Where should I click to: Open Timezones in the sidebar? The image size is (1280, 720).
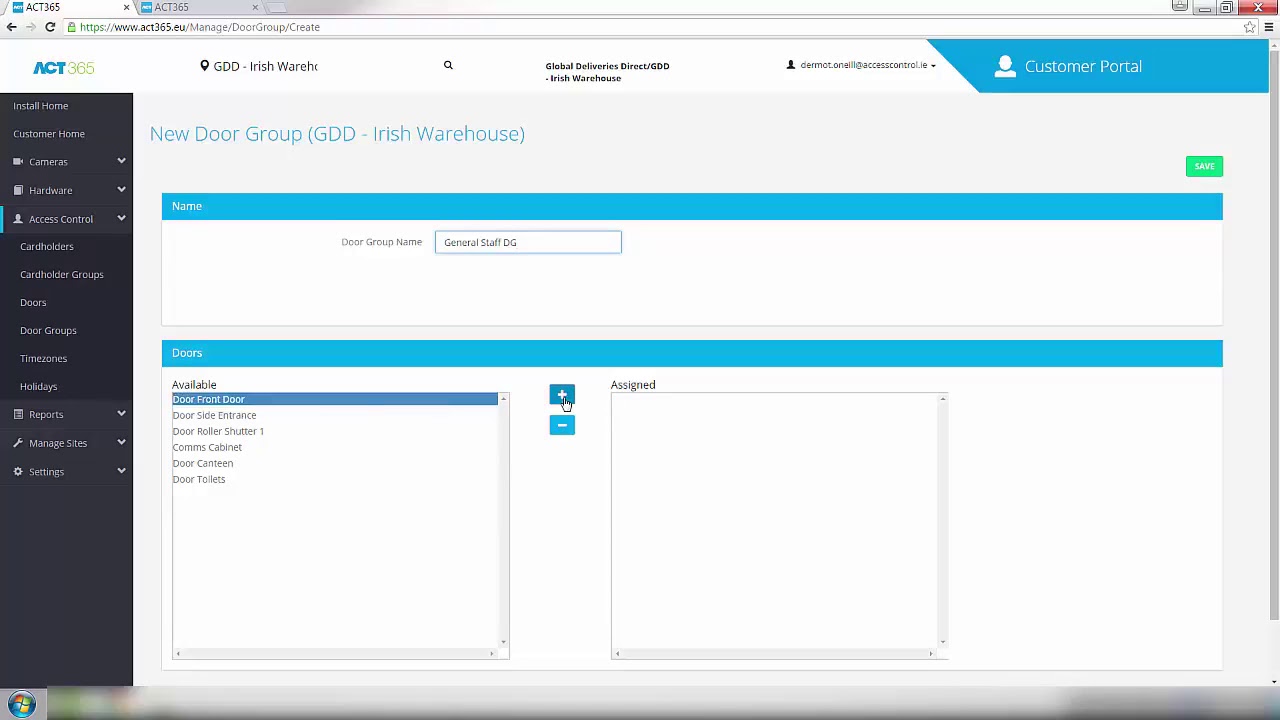tap(44, 359)
